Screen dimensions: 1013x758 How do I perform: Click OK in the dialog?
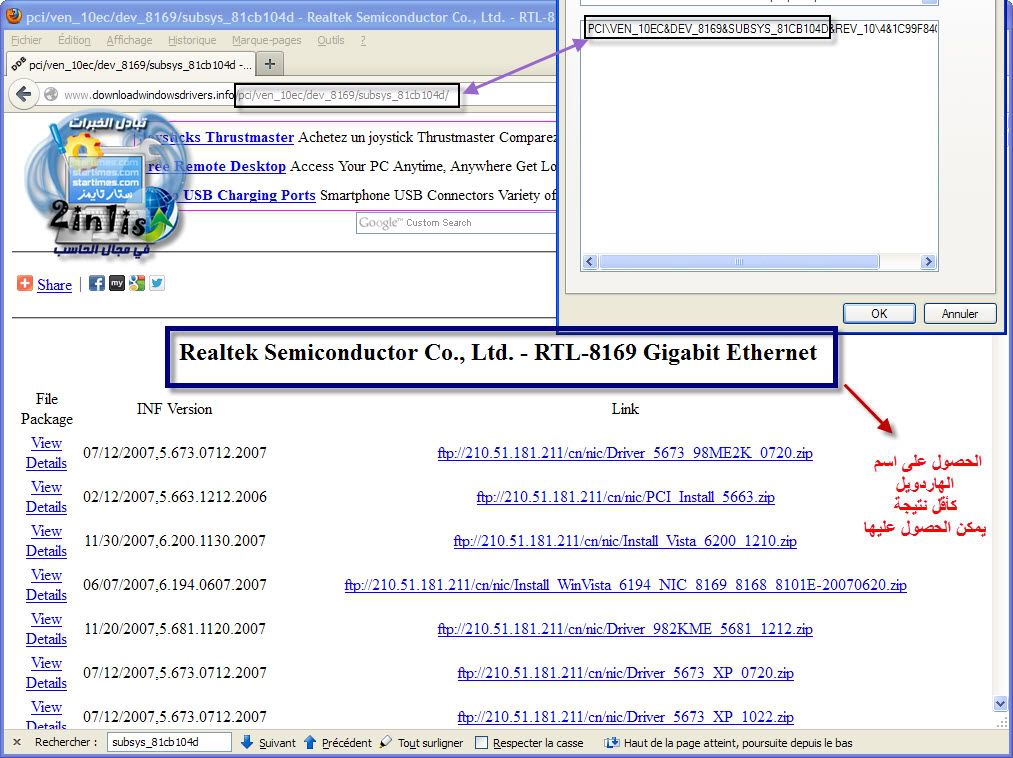tap(879, 313)
